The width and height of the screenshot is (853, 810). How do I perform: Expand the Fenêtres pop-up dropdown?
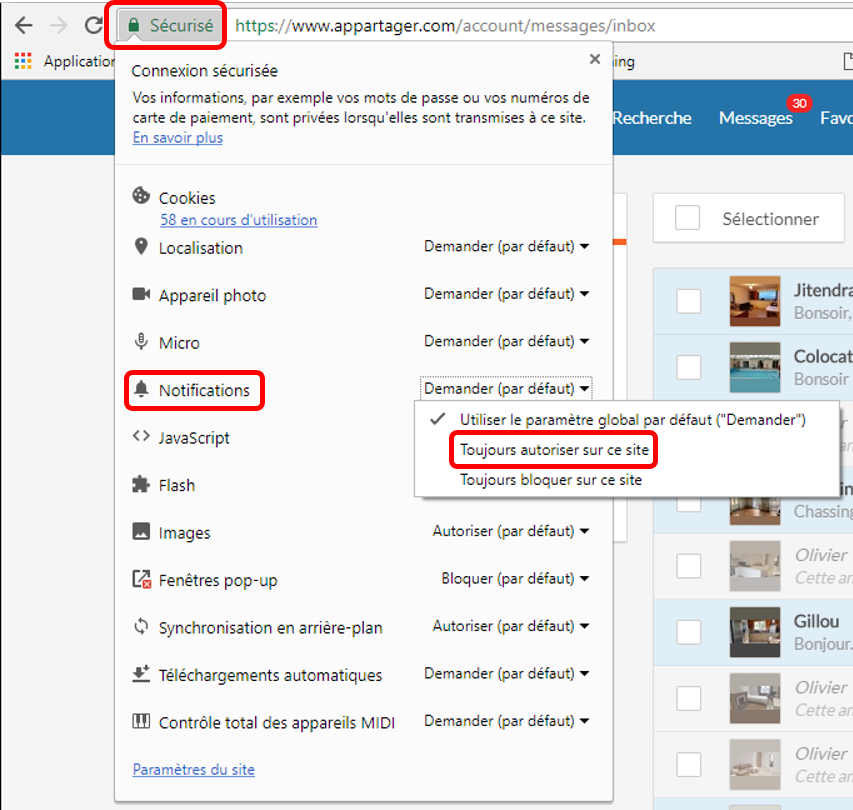click(515, 579)
